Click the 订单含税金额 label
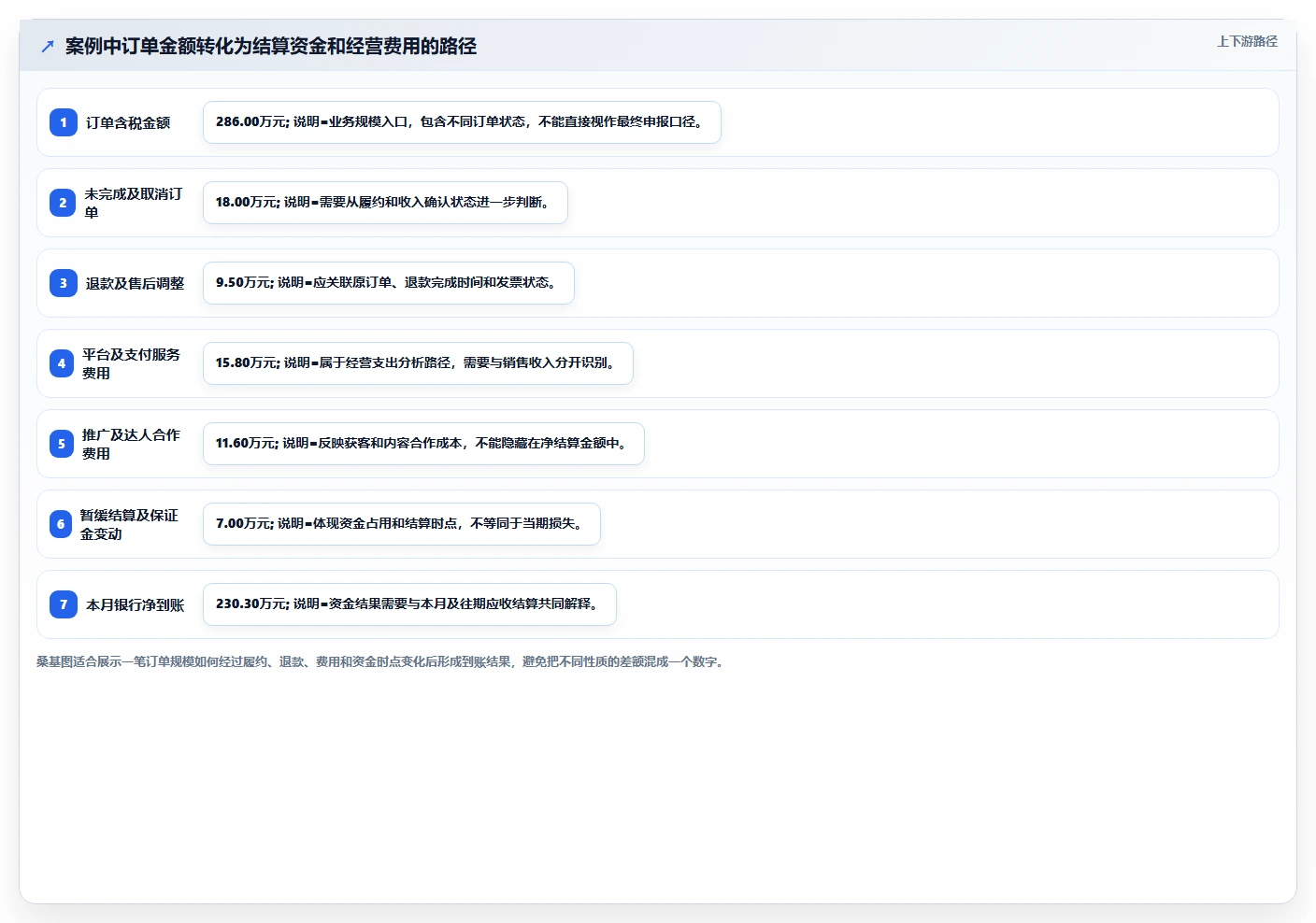 coord(128,122)
